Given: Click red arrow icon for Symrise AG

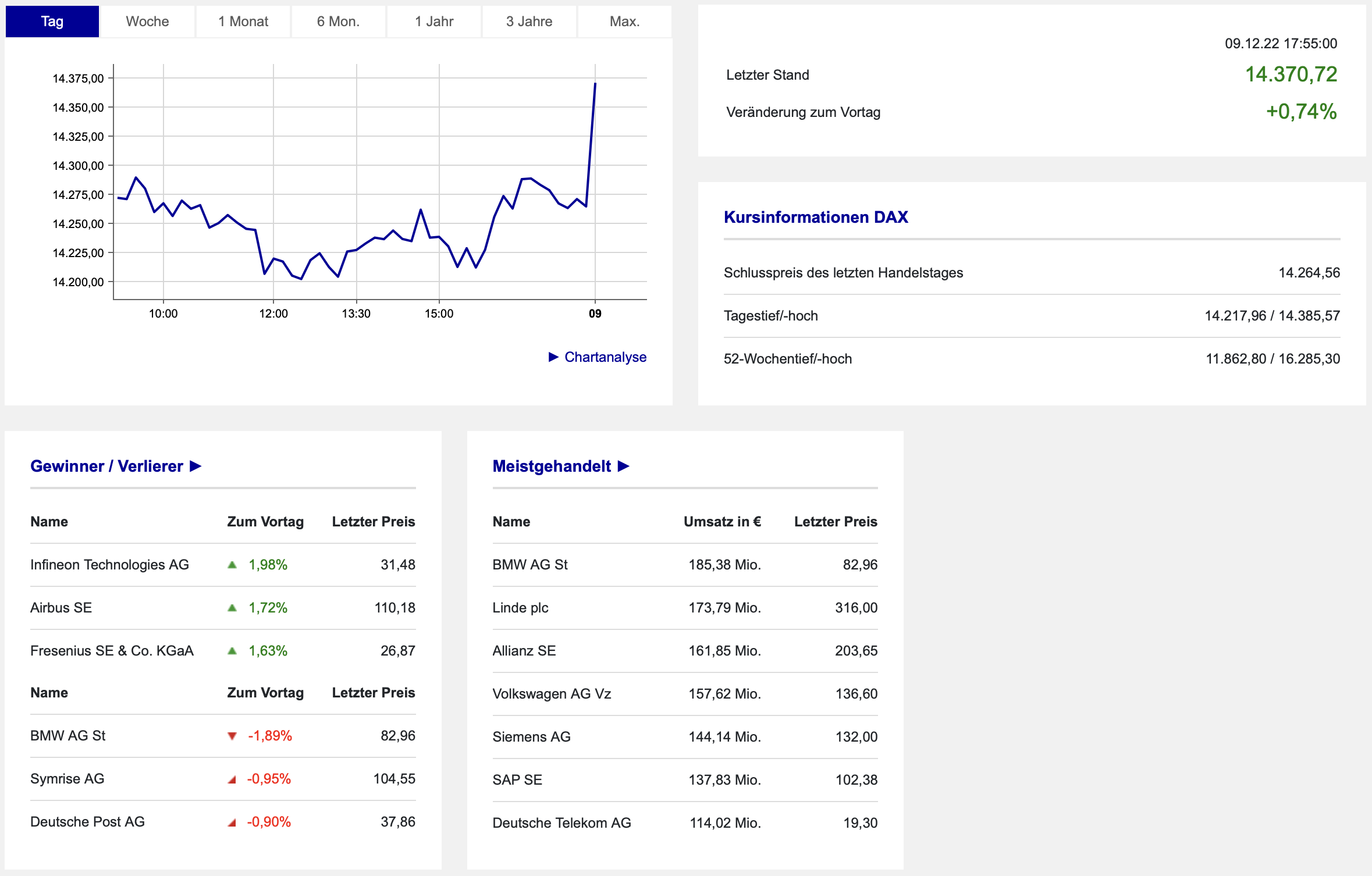Looking at the screenshot, I should tap(232, 779).
